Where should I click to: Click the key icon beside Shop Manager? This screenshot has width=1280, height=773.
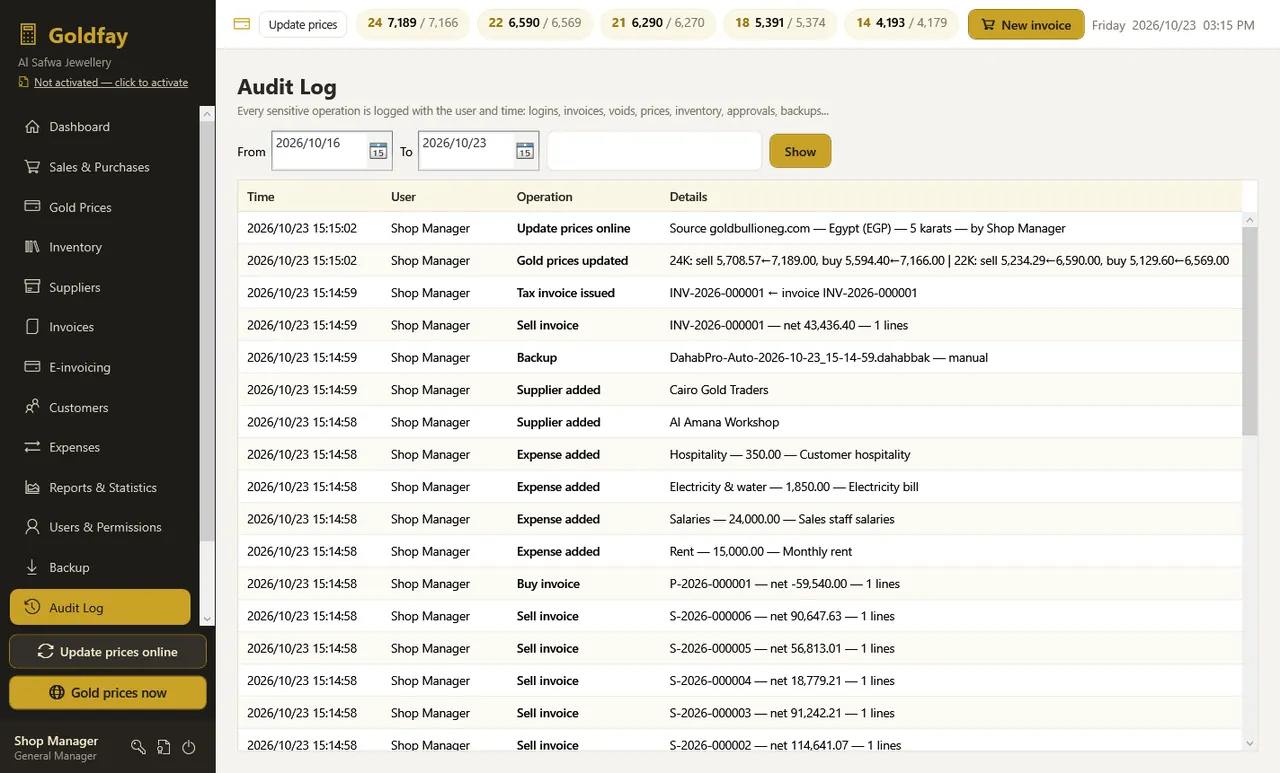138,747
